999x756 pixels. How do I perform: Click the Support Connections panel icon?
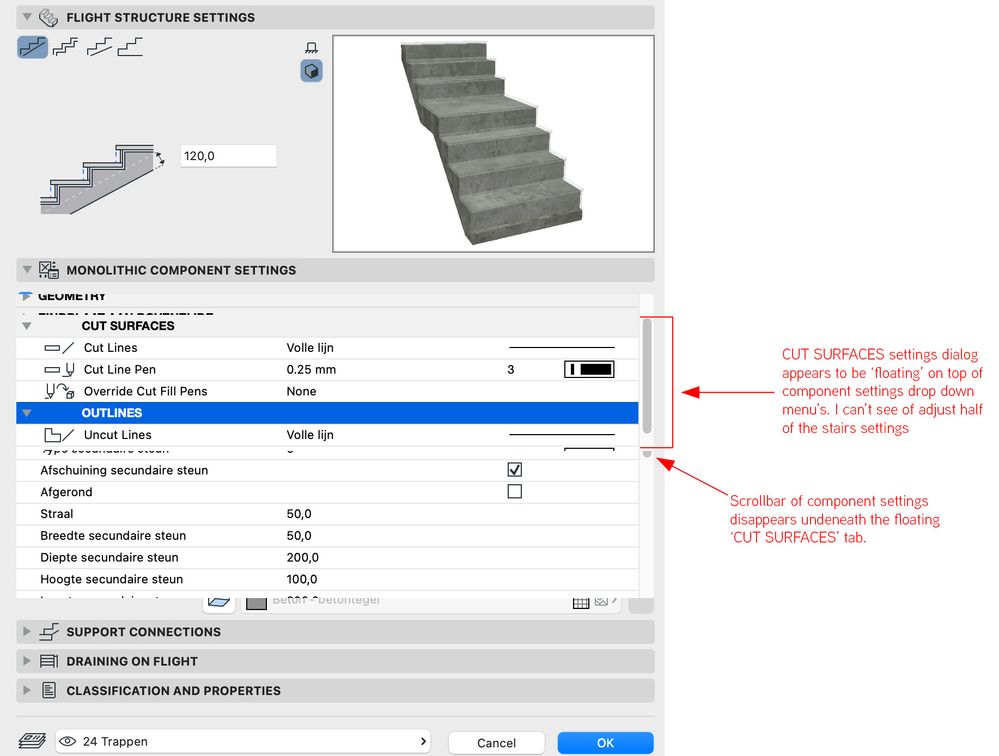click(49, 632)
